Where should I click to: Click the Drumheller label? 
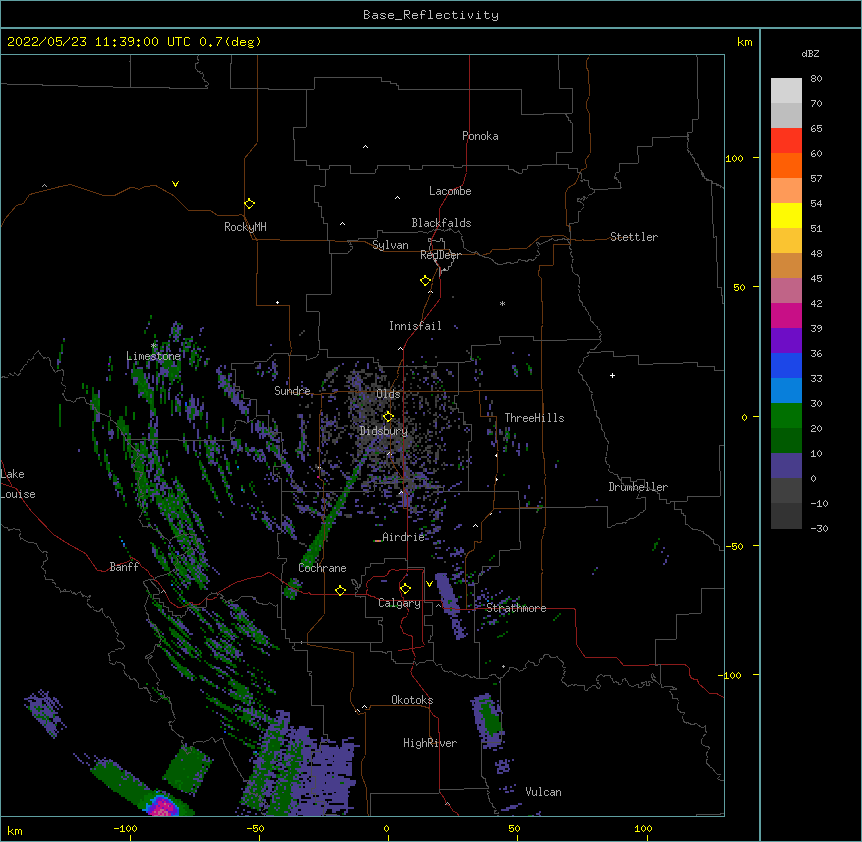[x=638, y=487]
